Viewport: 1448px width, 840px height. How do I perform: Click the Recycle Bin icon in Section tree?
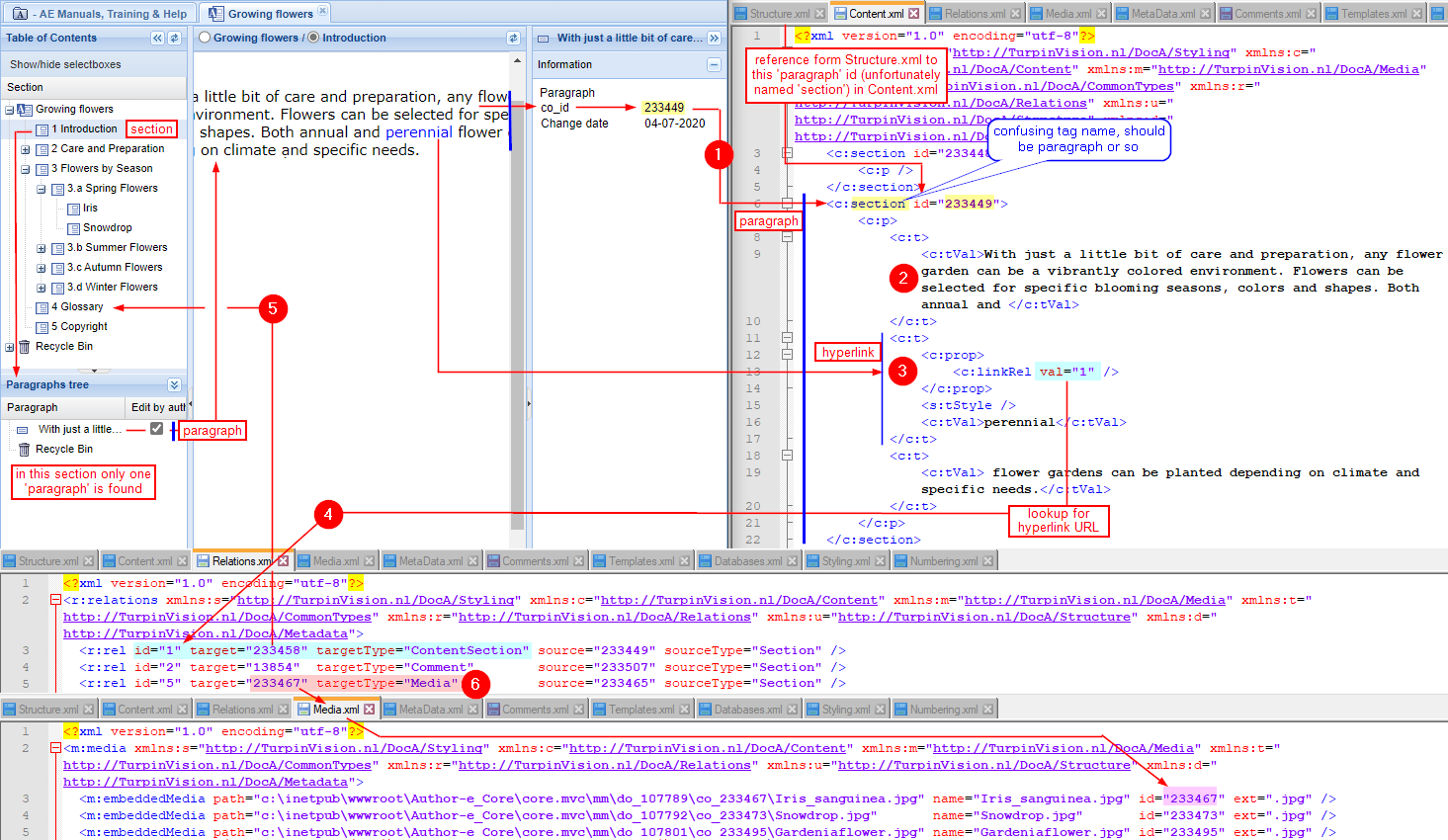pyautogui.click(x=25, y=347)
